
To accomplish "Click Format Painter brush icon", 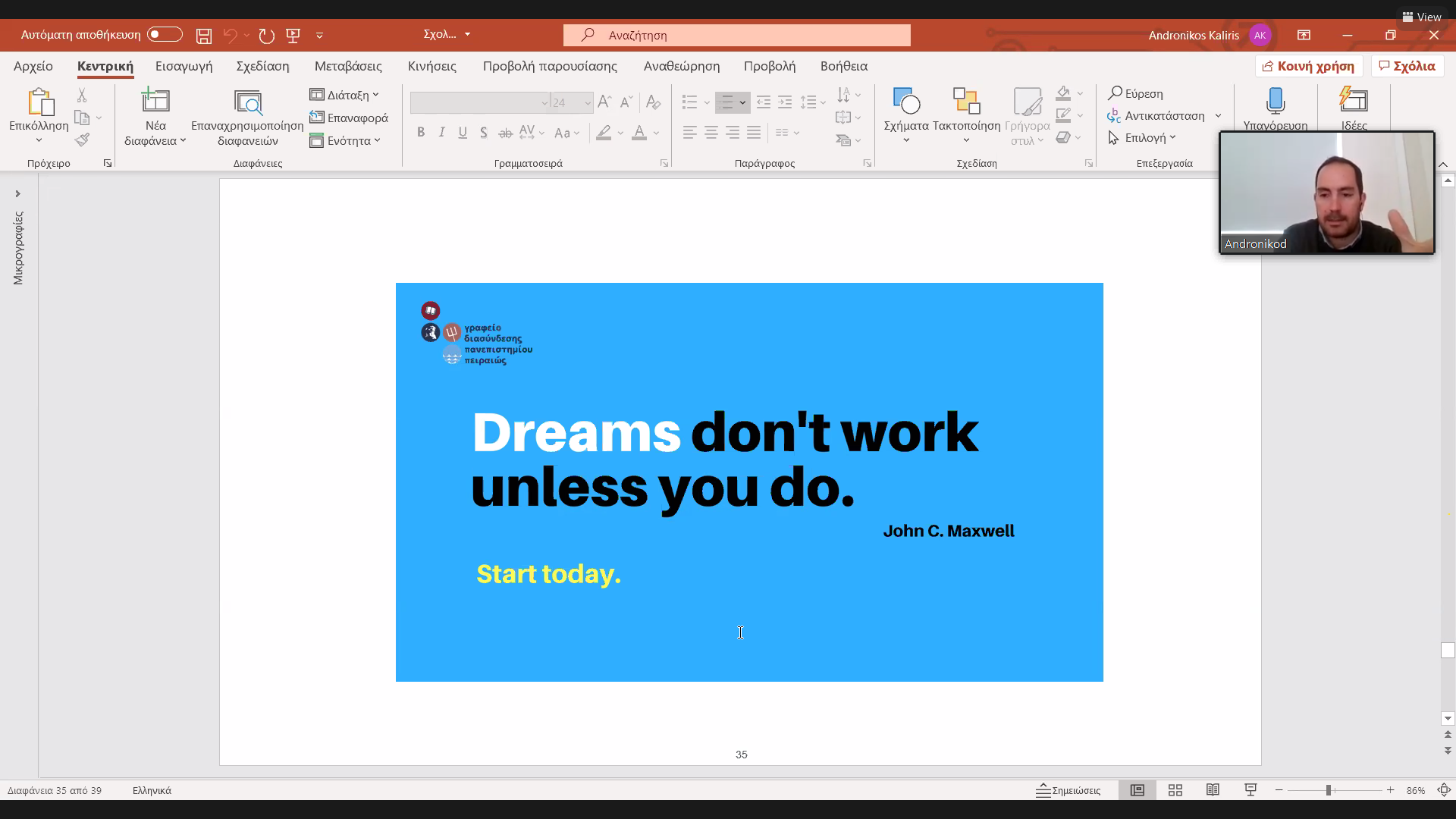I will click(x=82, y=140).
